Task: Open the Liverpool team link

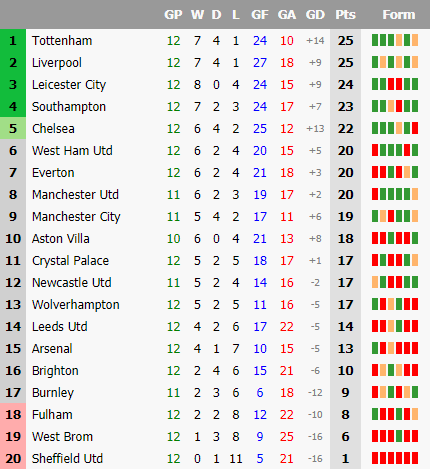Action: coord(57,63)
